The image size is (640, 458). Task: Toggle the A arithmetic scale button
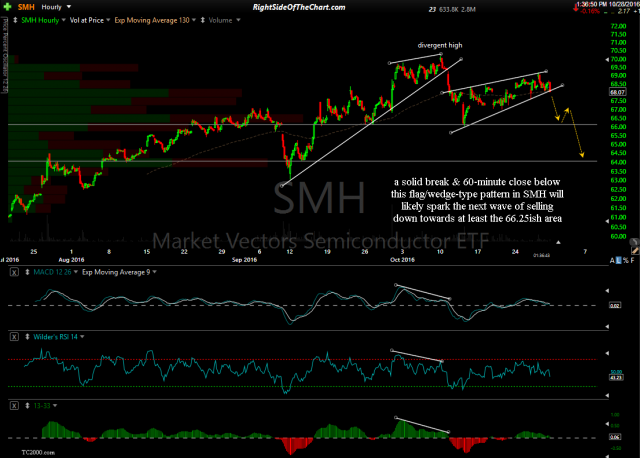pos(612,260)
